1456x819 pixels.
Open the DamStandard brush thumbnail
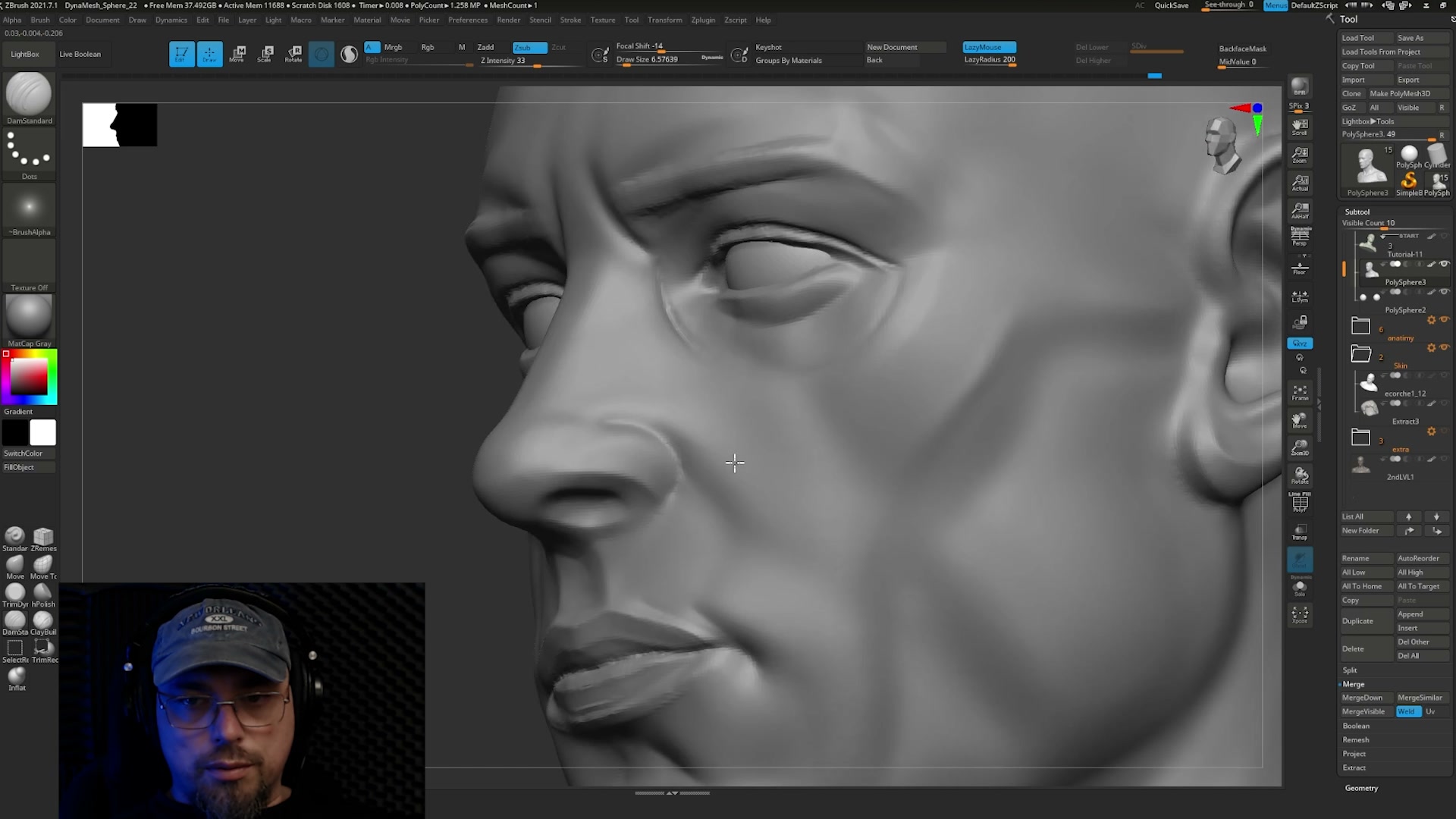pos(29,99)
